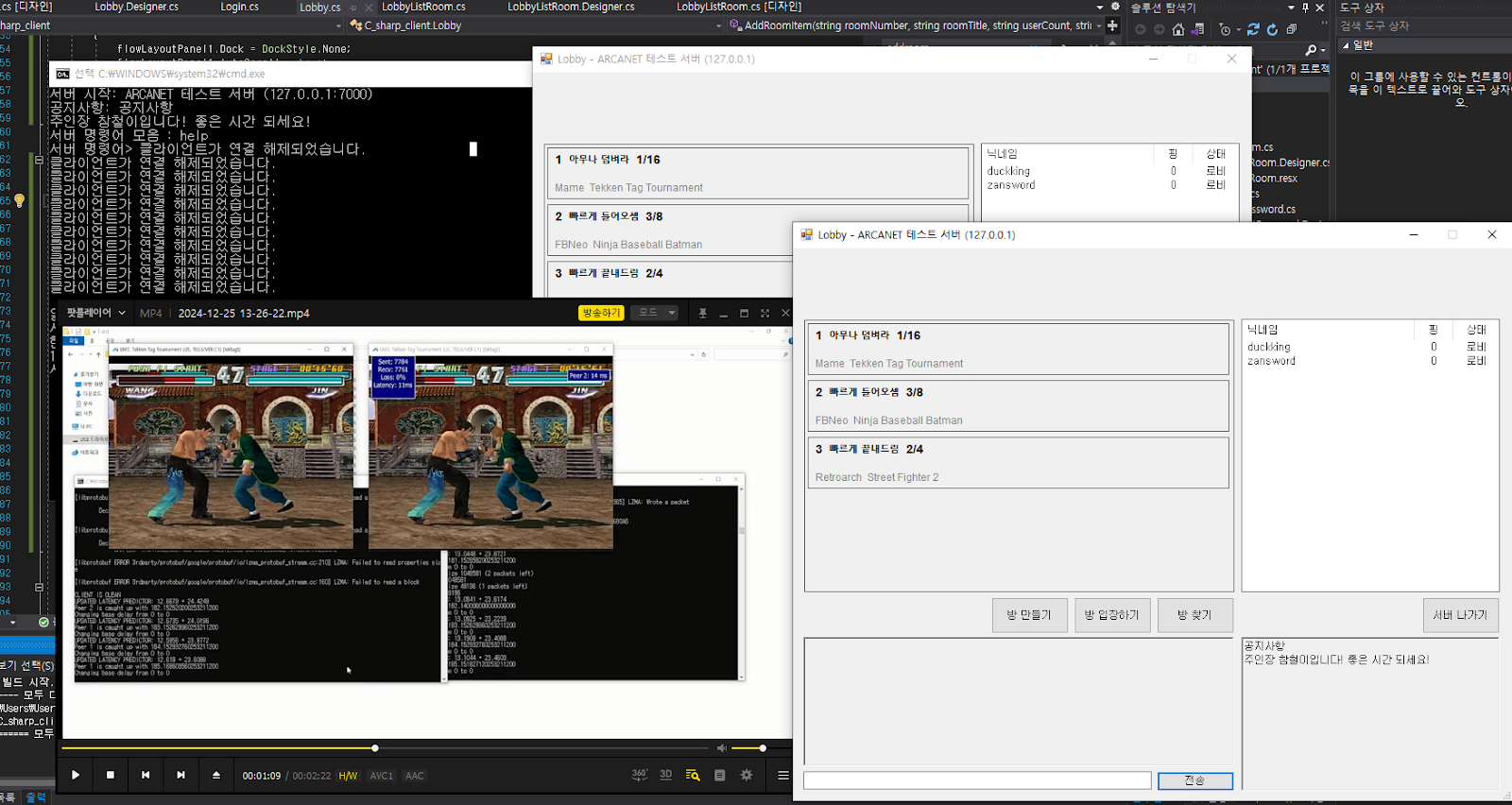Open the C_sharp_client.Lobby class dropdown
Screen dimensions: 1512x805
tap(535, 26)
